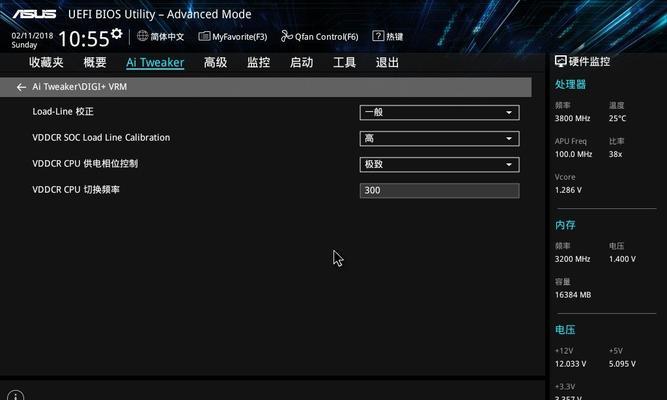Image resolution: width=667 pixels, height=400 pixels.
Task: Click the +5V label
Action: (x=616, y=351)
